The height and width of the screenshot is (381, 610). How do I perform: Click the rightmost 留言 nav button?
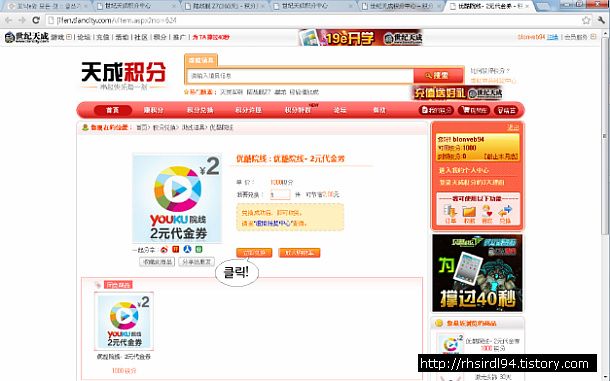507,111
